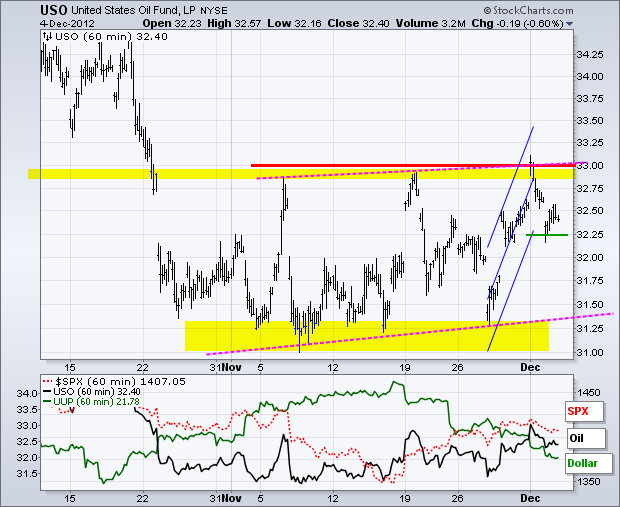The image size is (620, 507).
Task: Click the 34.0 label on indicator left axis
Action: tap(27, 393)
